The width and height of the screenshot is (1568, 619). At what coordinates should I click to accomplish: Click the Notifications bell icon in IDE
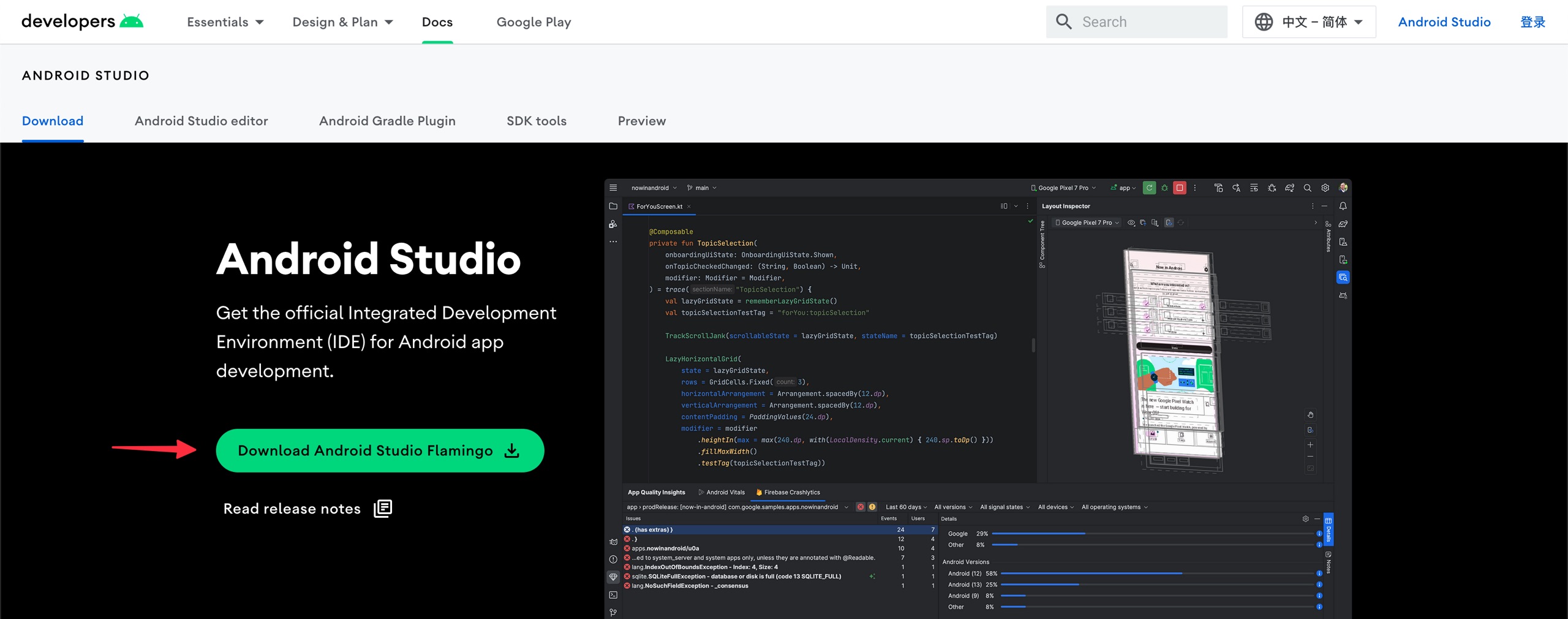(x=1343, y=207)
